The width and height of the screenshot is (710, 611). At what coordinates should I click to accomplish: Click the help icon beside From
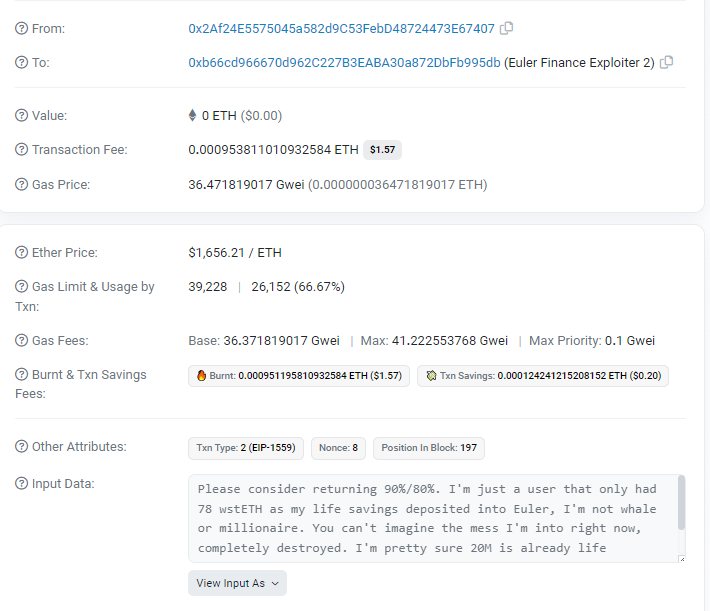pyautogui.click(x=21, y=29)
